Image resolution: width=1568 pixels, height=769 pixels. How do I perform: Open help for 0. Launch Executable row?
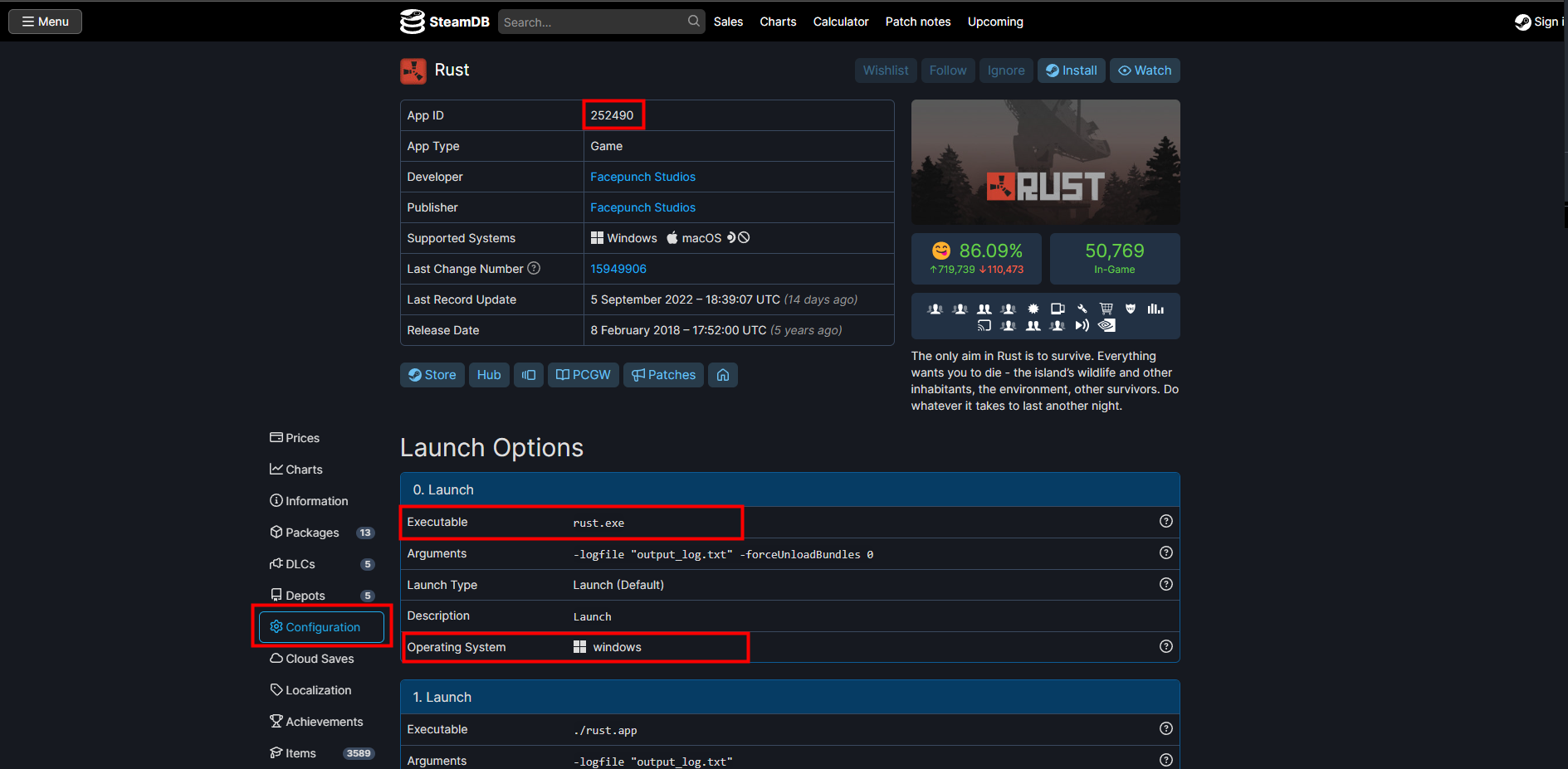[1166, 521]
